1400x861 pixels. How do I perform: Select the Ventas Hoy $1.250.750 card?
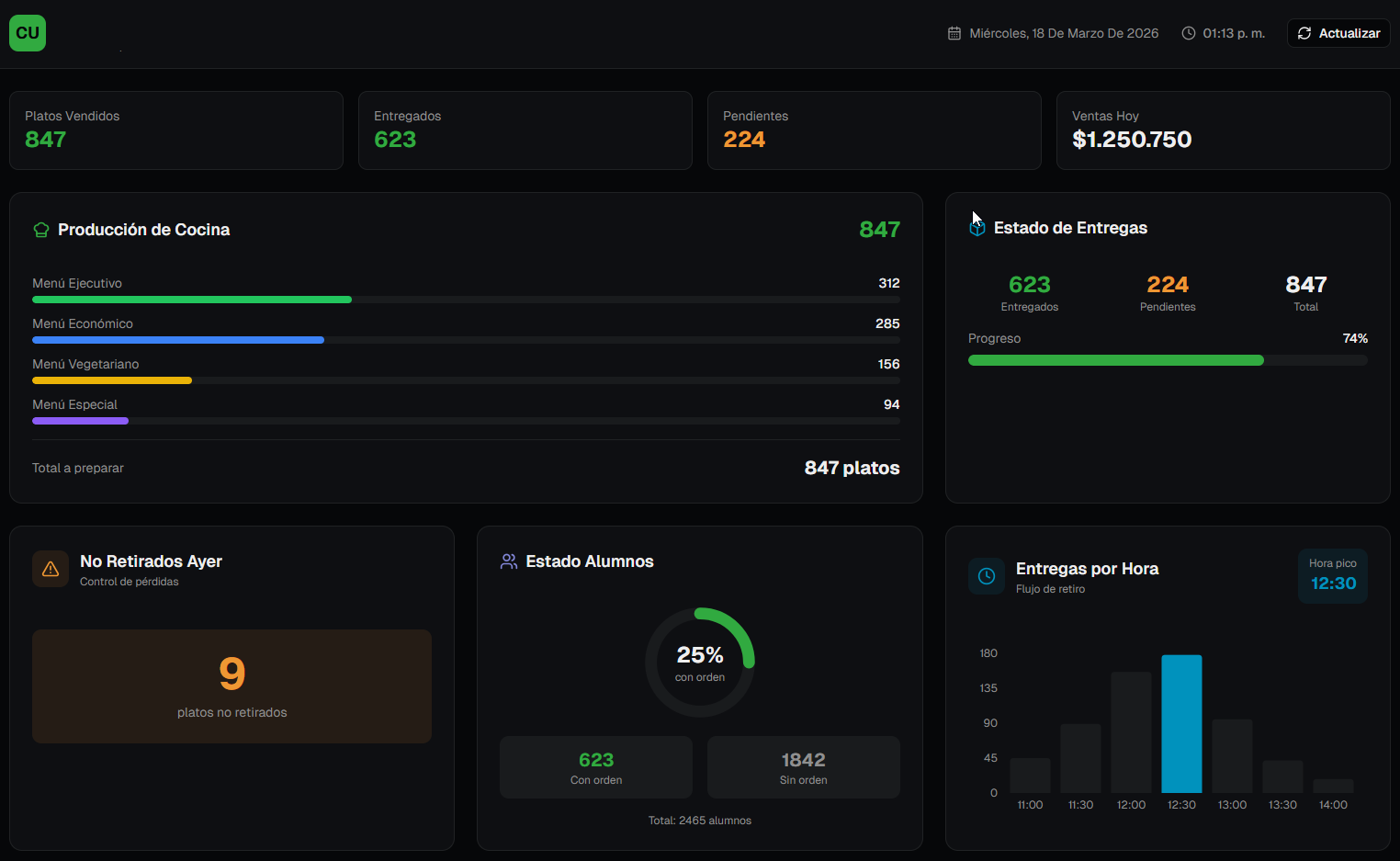[x=1224, y=130]
